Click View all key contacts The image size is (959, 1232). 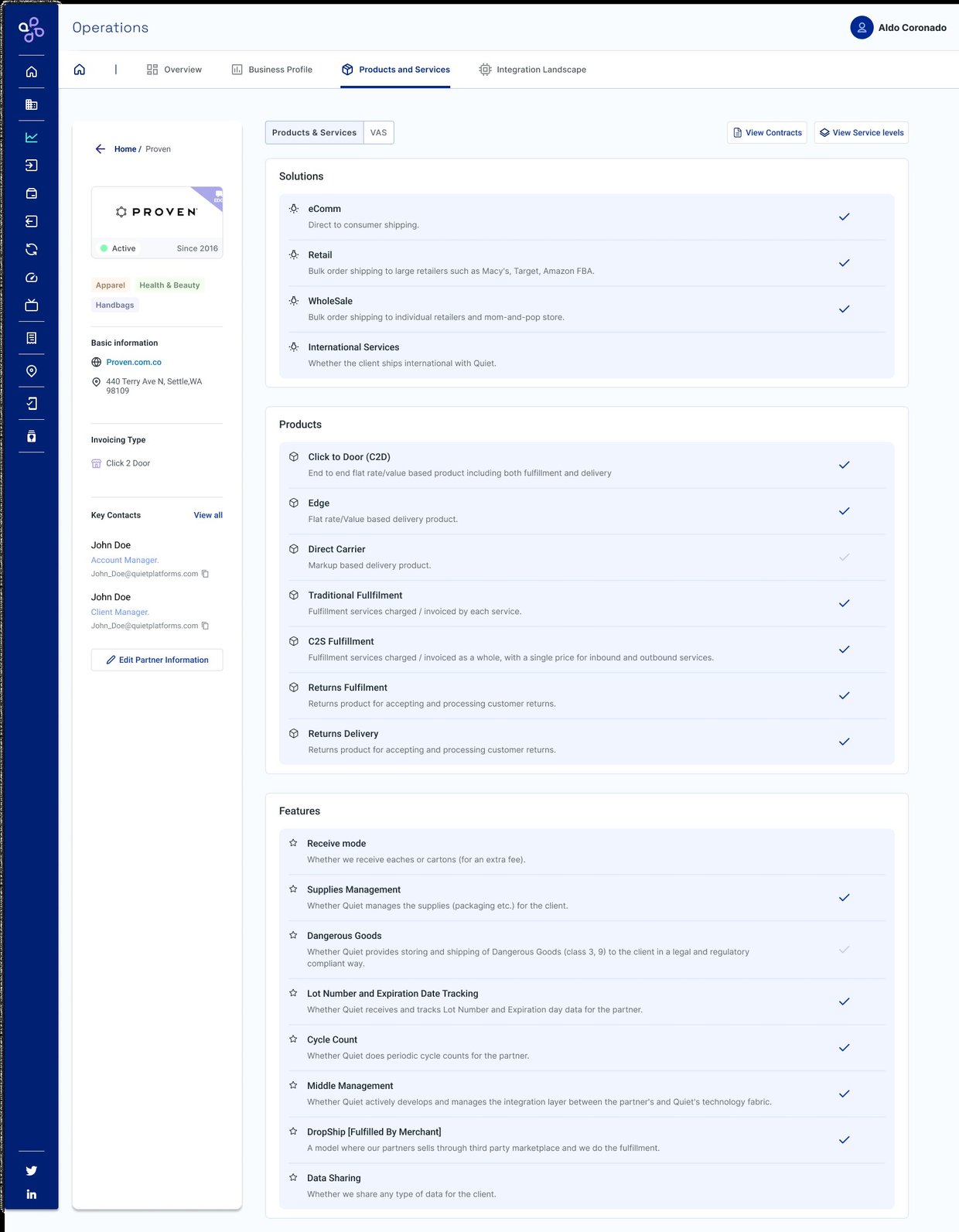(x=208, y=515)
